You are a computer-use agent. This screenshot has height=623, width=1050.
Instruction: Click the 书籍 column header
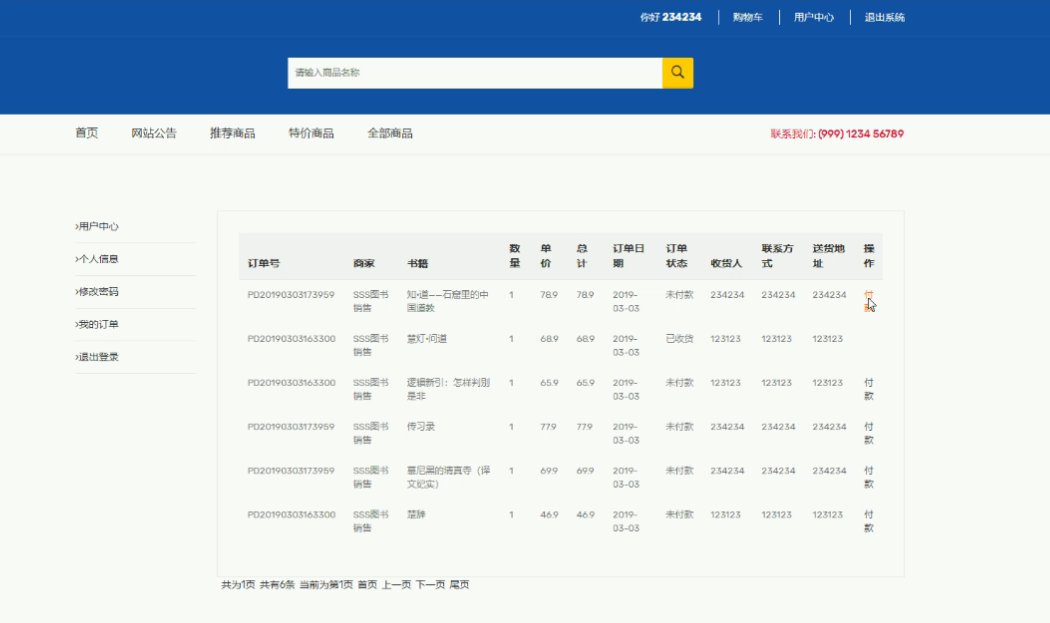[417, 263]
